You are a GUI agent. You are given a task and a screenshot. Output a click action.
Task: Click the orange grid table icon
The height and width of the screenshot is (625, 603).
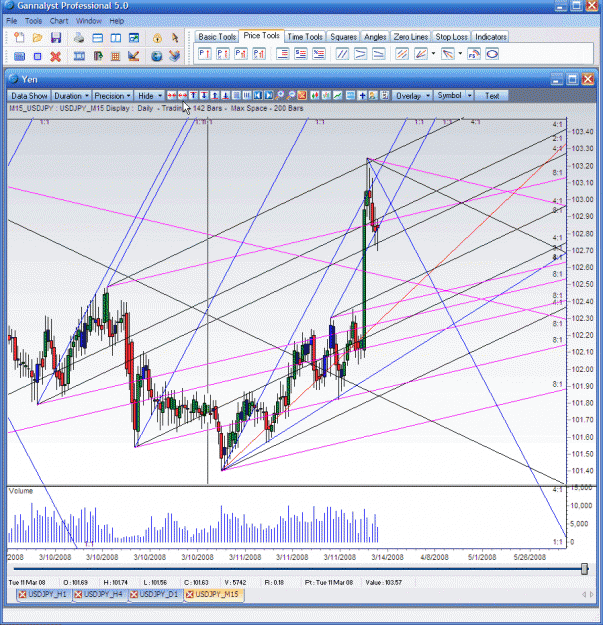(116, 56)
